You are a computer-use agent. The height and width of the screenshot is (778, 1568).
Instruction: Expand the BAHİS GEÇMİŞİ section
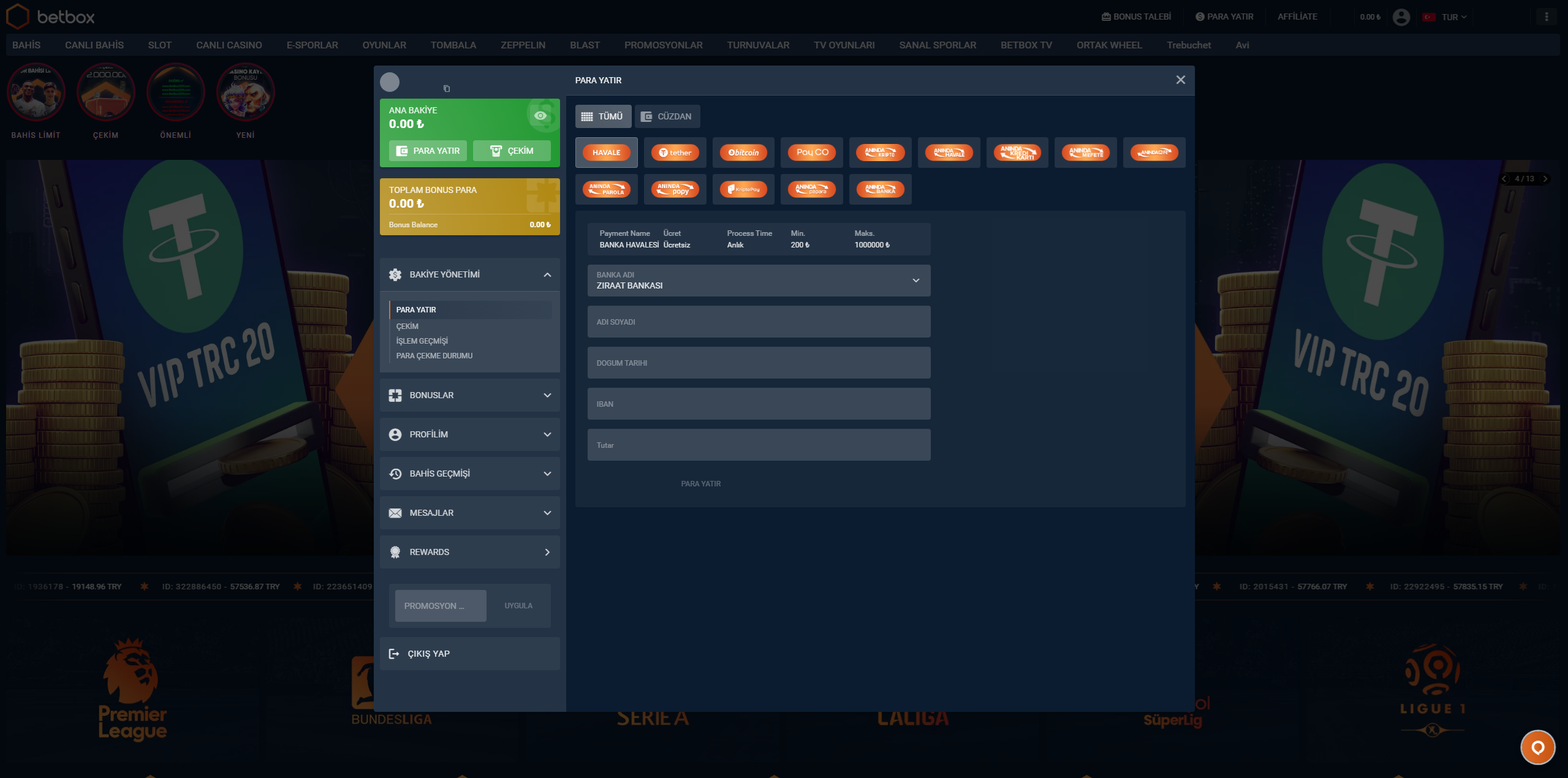(x=469, y=474)
